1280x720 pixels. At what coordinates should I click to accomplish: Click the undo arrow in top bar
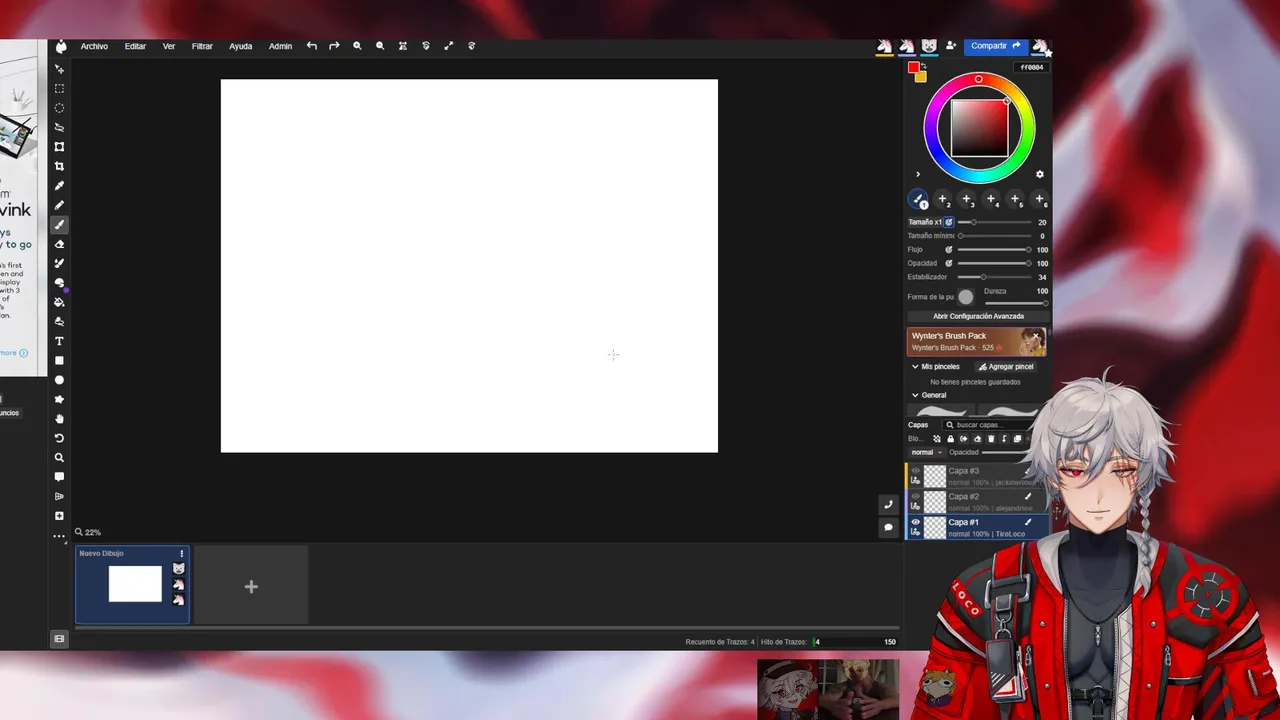point(312,46)
